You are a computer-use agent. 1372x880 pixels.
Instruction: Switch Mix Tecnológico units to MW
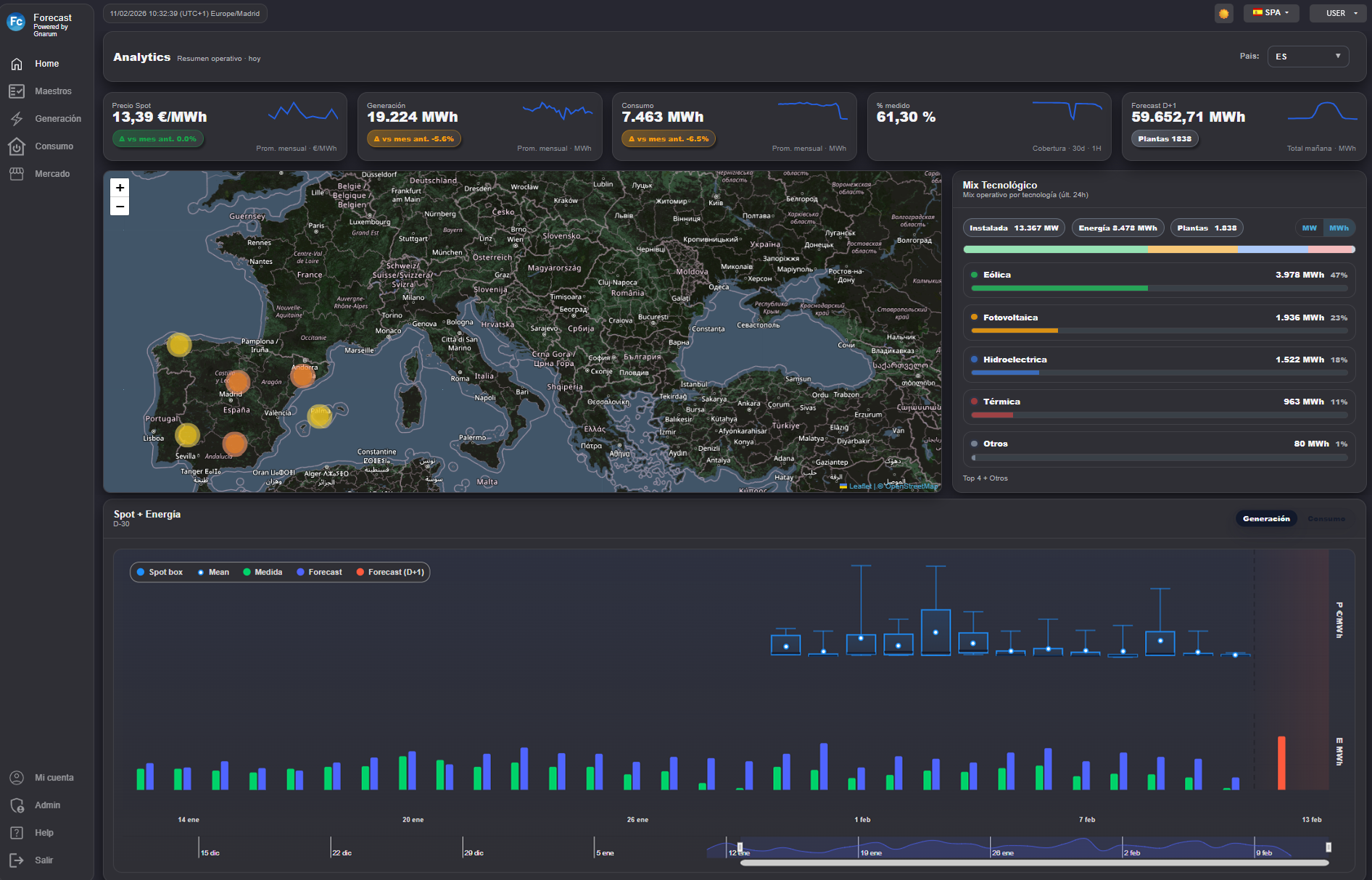[1309, 228]
